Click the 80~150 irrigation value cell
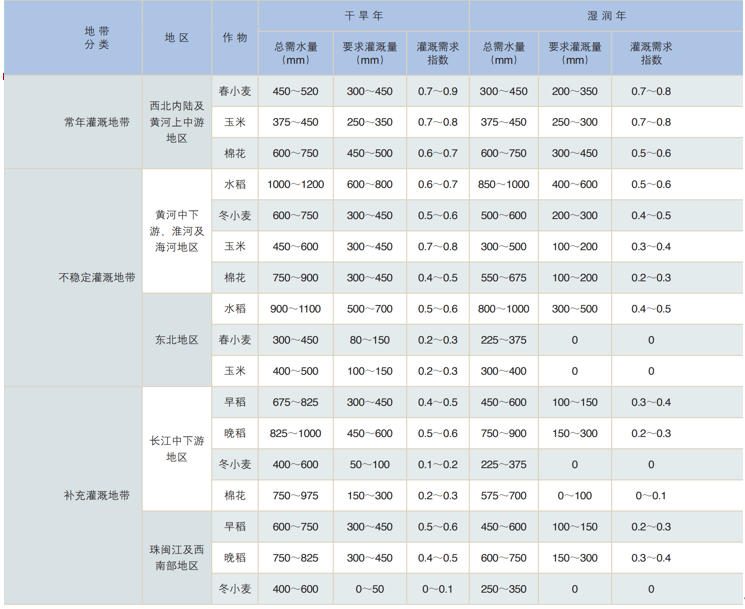 pos(368,340)
